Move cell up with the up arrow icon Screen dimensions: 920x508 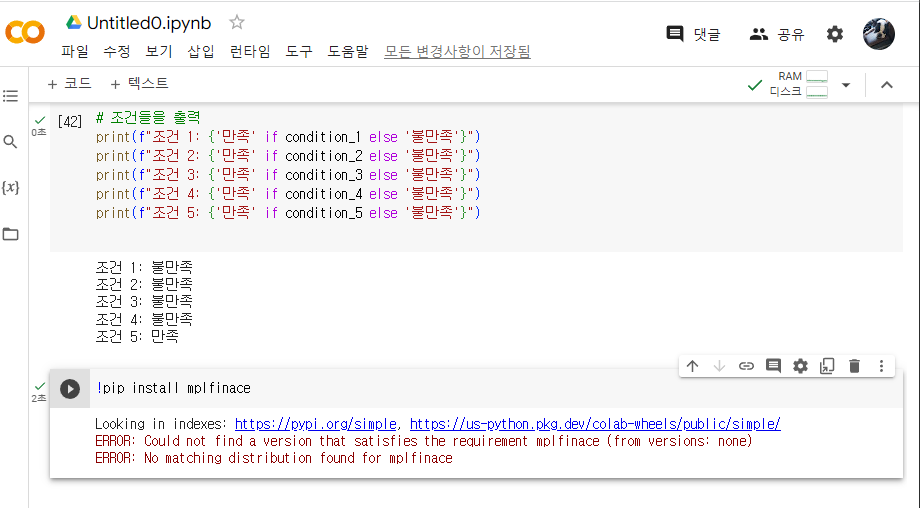pos(692,366)
